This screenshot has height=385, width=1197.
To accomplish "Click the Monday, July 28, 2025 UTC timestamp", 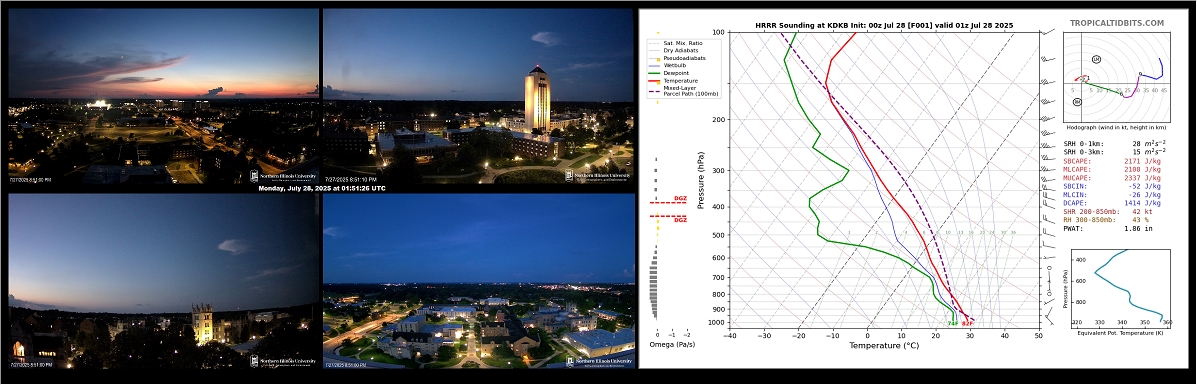I will click(315, 188).
